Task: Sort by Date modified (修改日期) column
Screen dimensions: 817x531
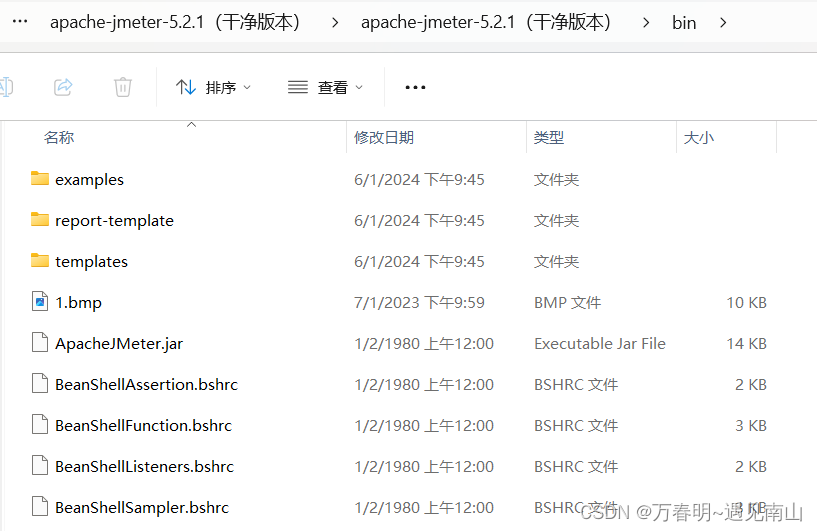Action: [384, 138]
